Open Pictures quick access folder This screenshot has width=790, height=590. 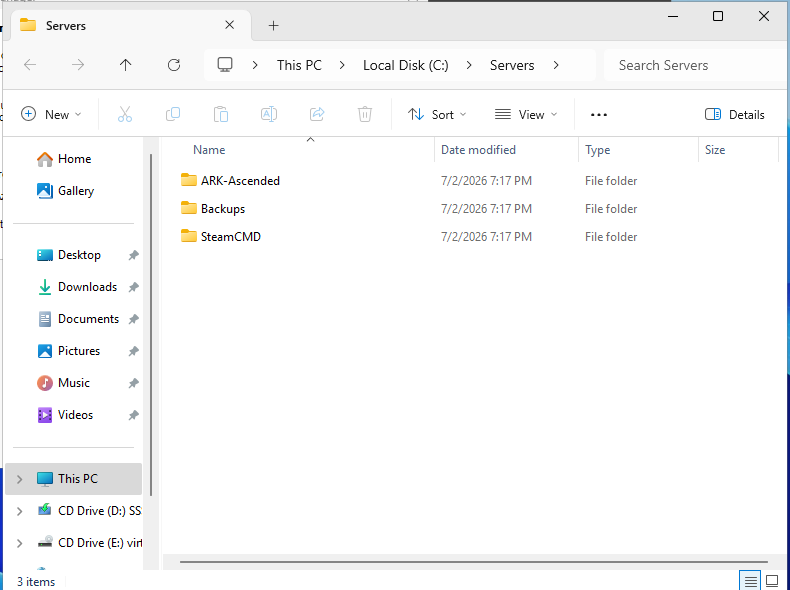coord(79,351)
